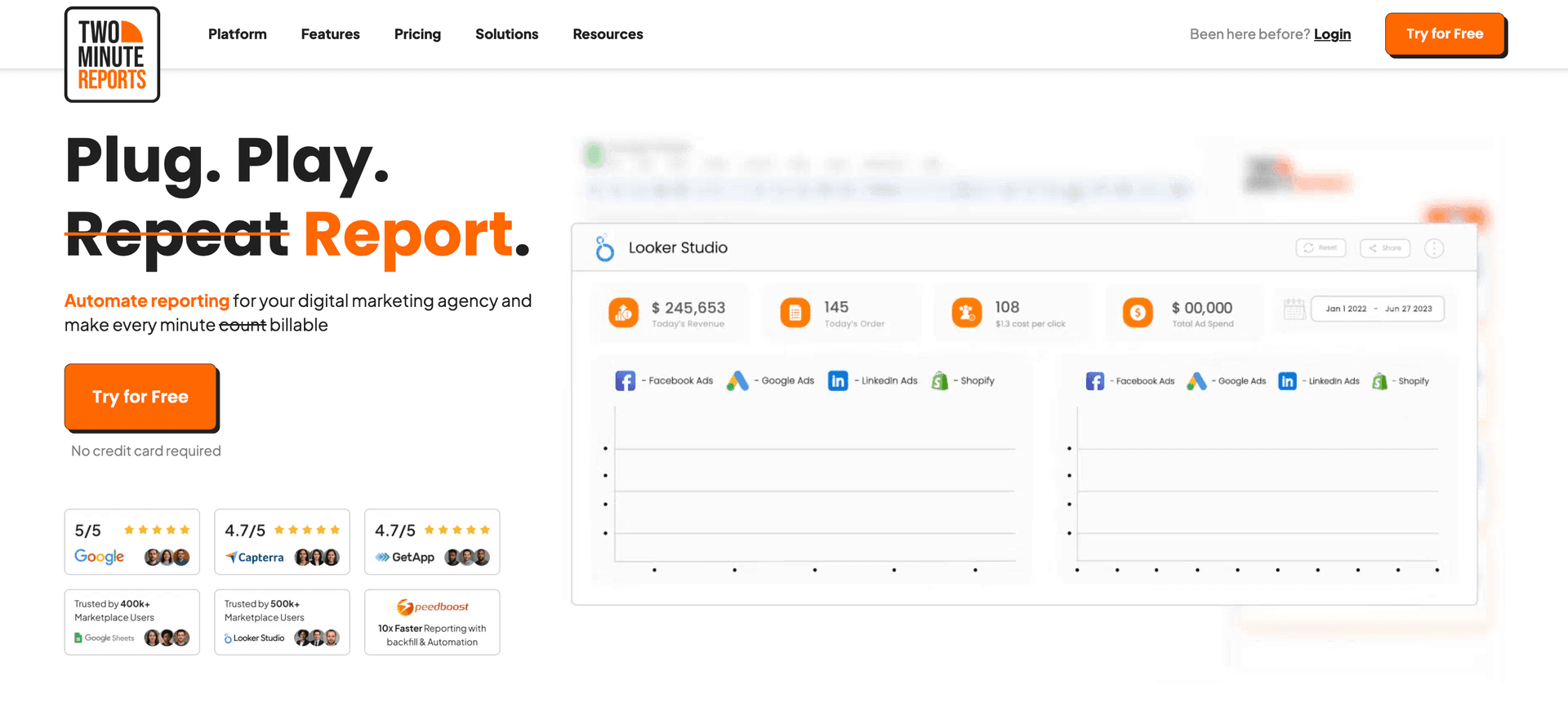Click the LinkedIn Ads icon in the left chart
This screenshot has width=1568, height=707.
coord(838,381)
